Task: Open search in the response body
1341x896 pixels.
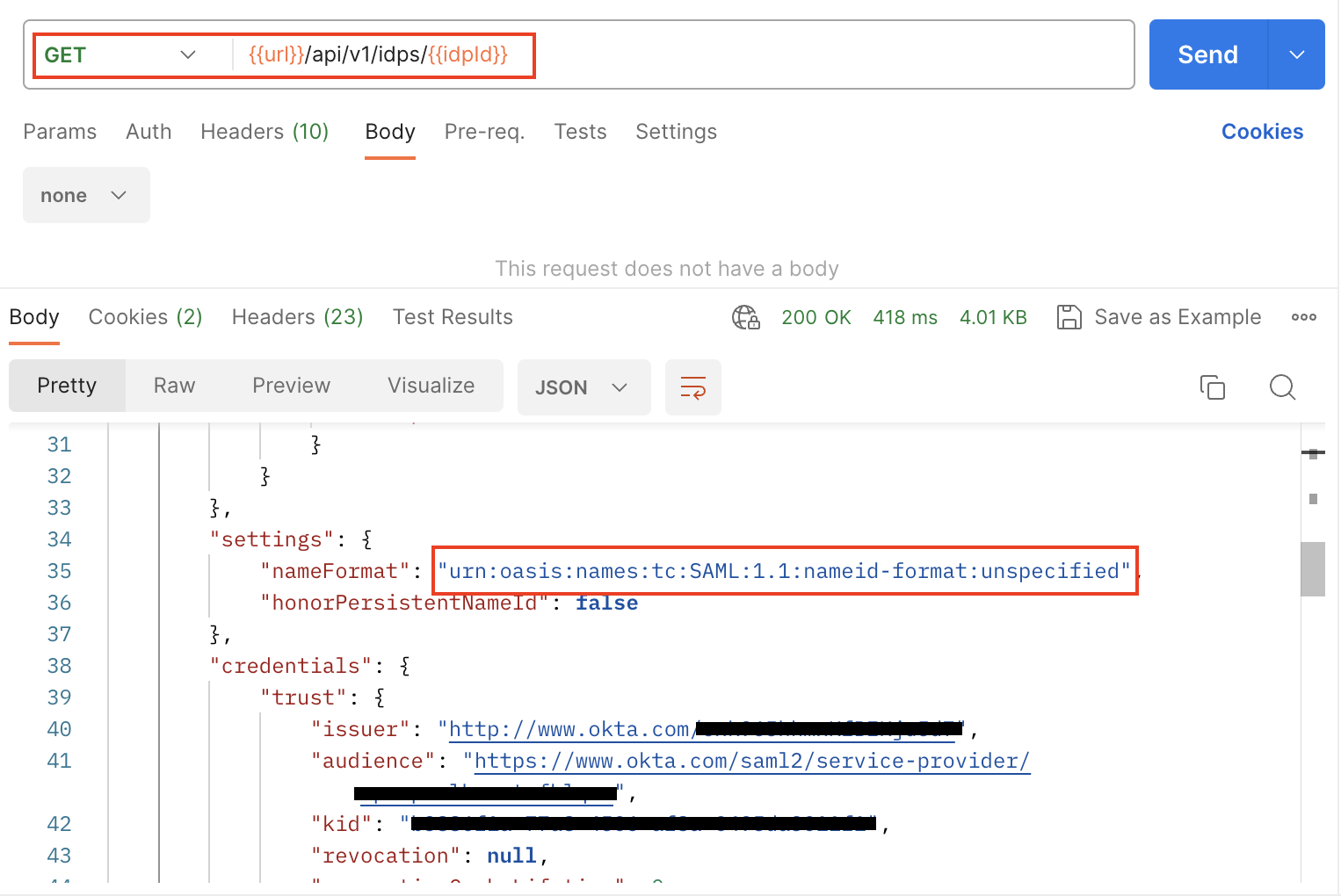Action: coord(1282,387)
